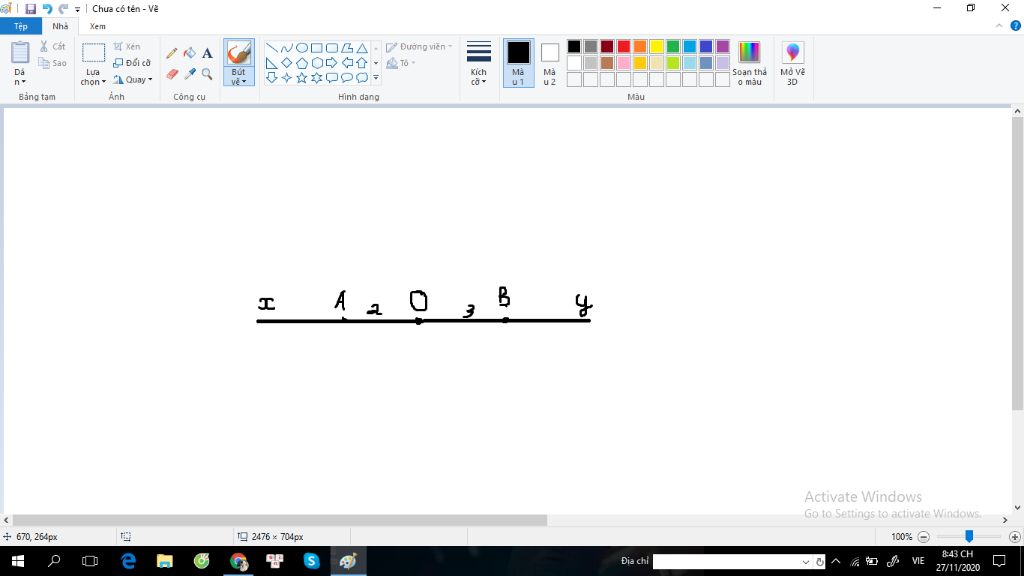Open Skype from the taskbar
This screenshot has height=576, width=1024.
pos(312,561)
